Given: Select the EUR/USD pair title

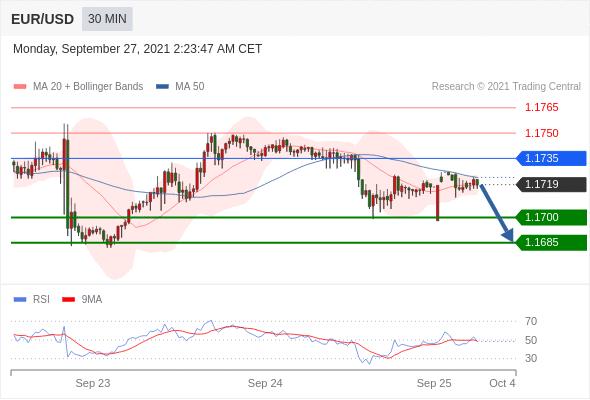Looking at the screenshot, I should (43, 19).
